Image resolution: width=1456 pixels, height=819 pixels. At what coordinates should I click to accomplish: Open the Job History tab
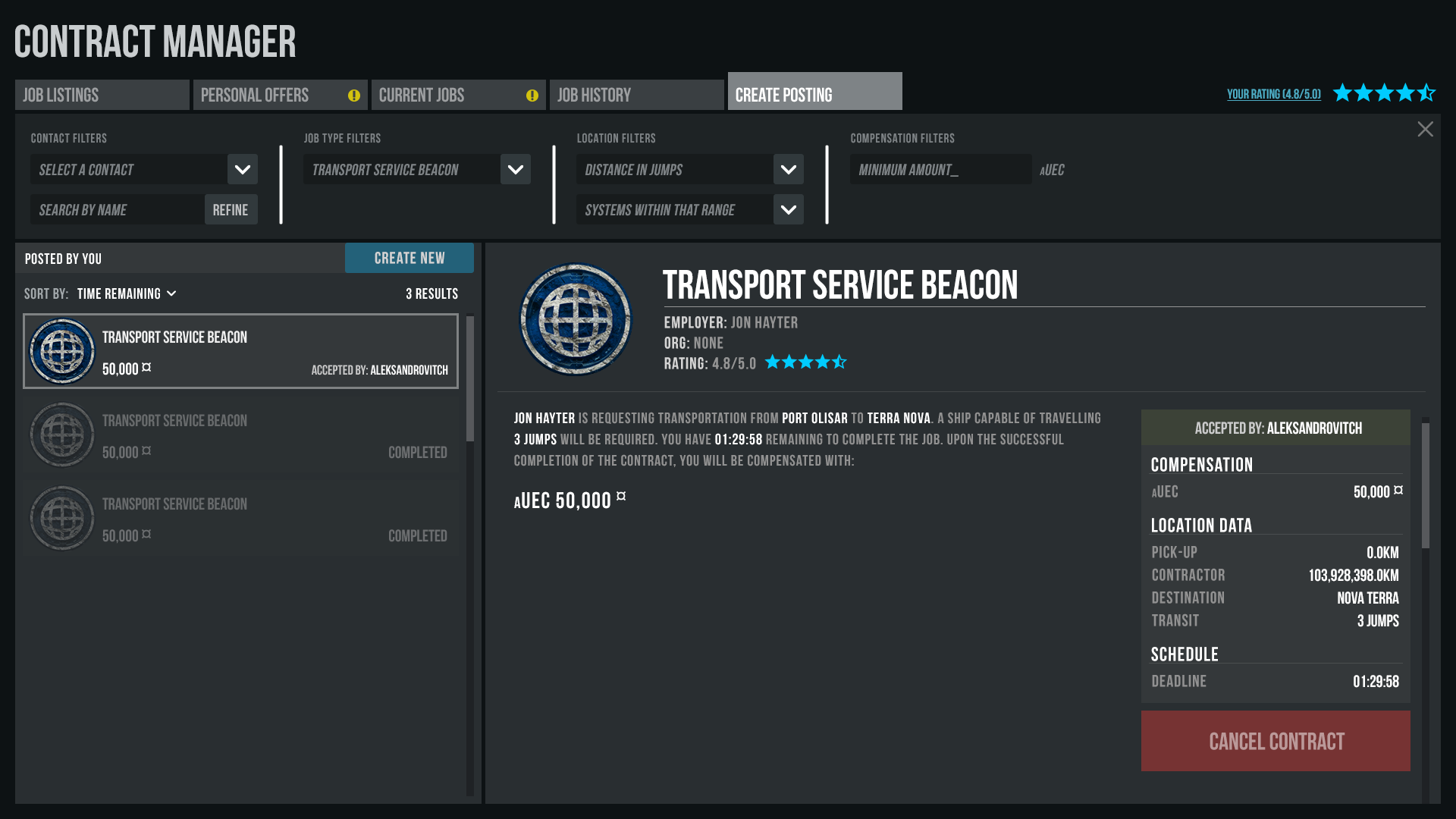click(x=637, y=96)
